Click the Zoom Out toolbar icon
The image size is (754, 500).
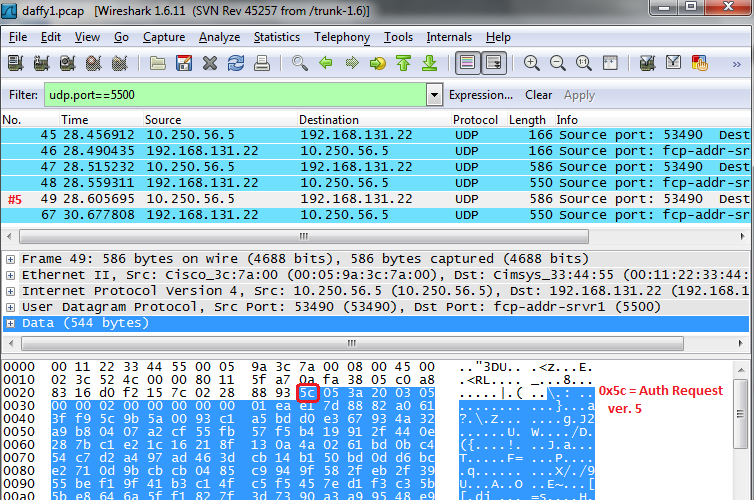[557, 63]
